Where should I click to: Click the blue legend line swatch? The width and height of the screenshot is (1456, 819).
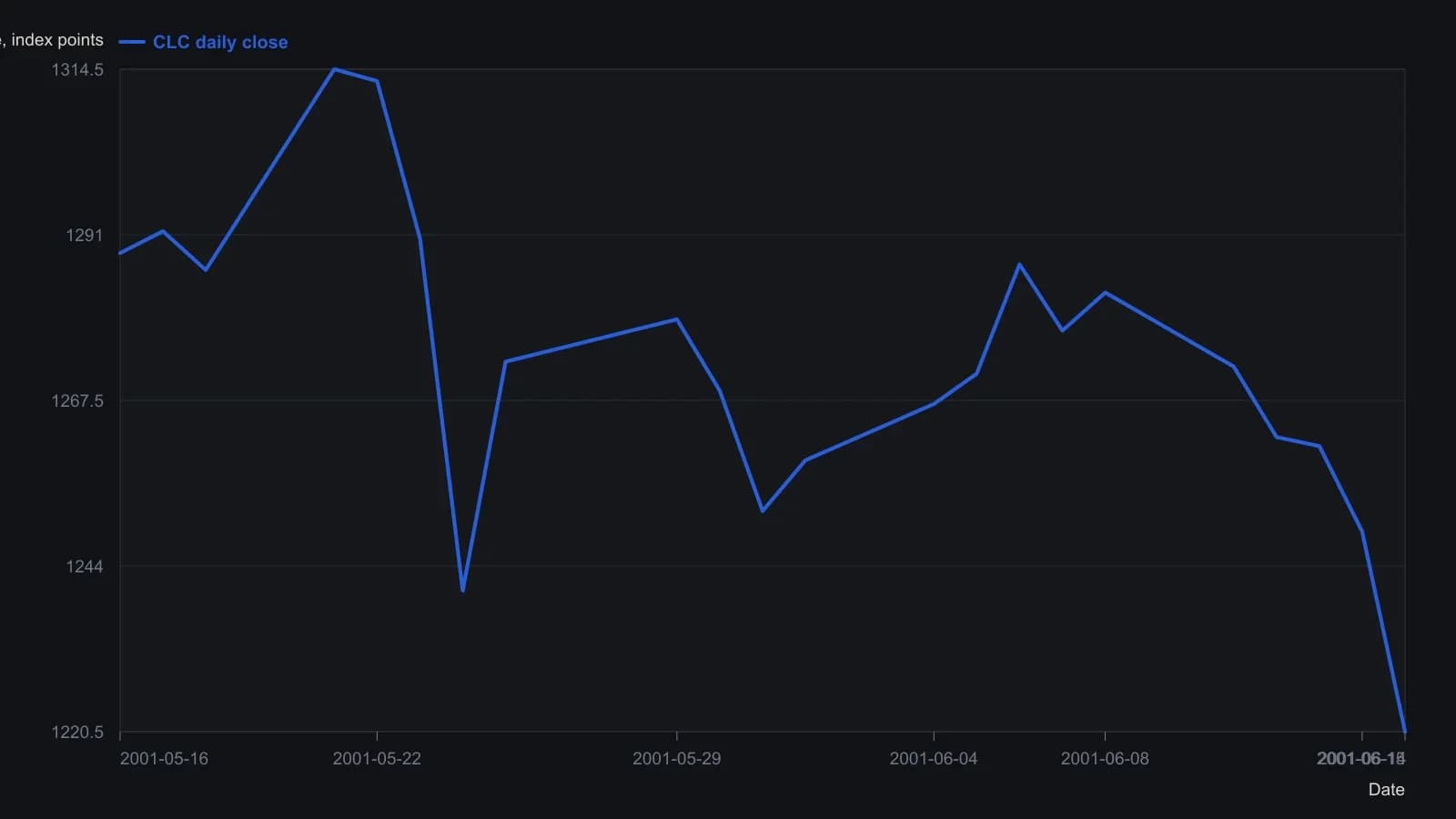[132, 42]
